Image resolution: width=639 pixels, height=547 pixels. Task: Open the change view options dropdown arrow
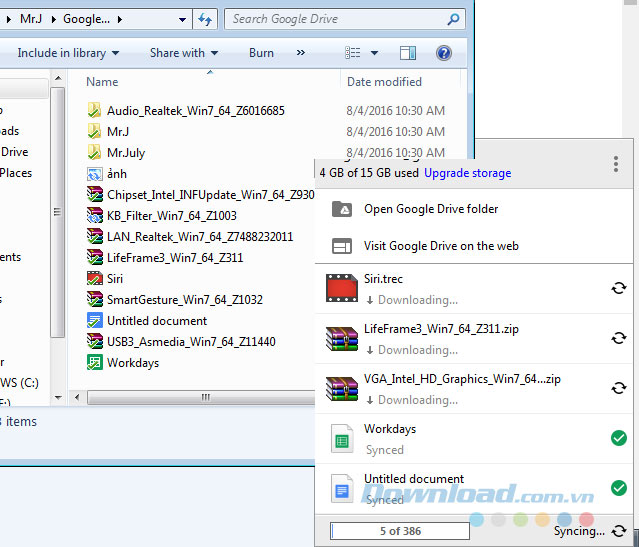(x=375, y=53)
